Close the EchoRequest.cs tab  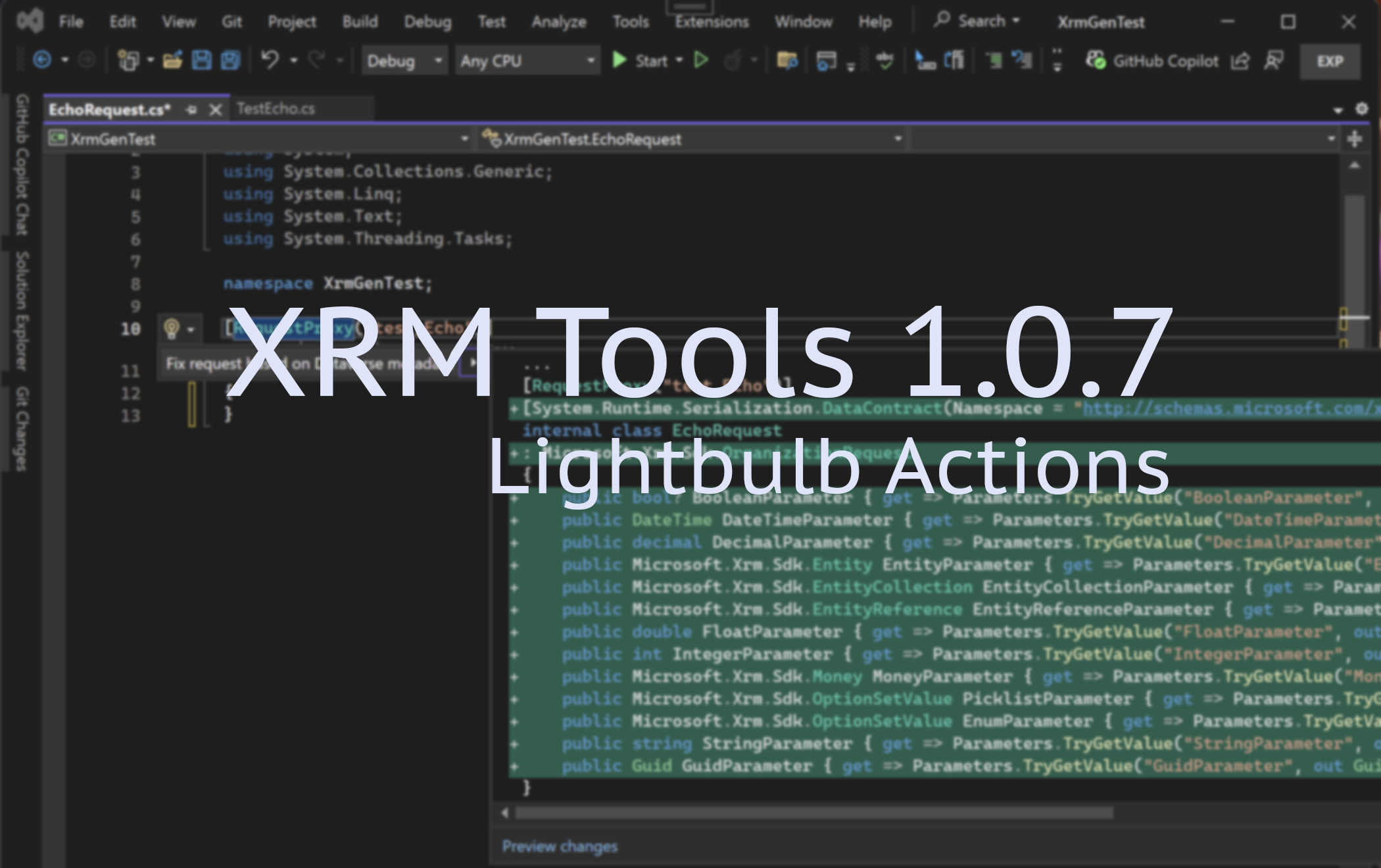pyautogui.click(x=215, y=110)
